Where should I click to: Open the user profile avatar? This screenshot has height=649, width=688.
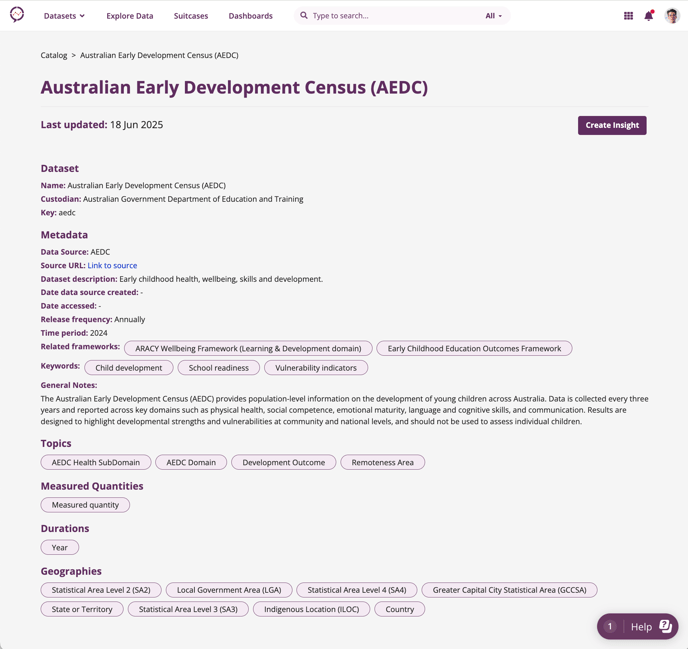pyautogui.click(x=672, y=16)
